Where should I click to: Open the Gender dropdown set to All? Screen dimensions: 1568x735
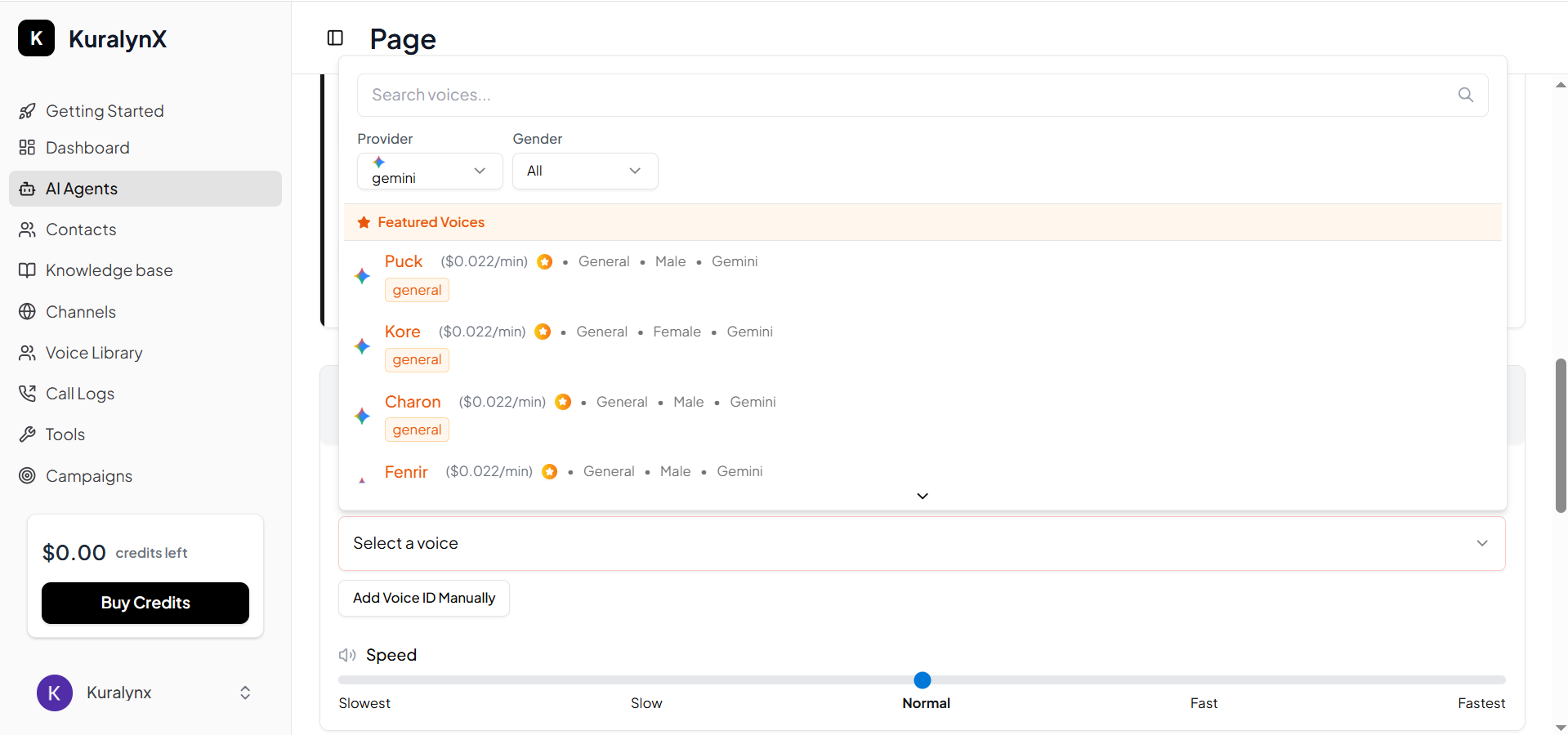click(585, 171)
